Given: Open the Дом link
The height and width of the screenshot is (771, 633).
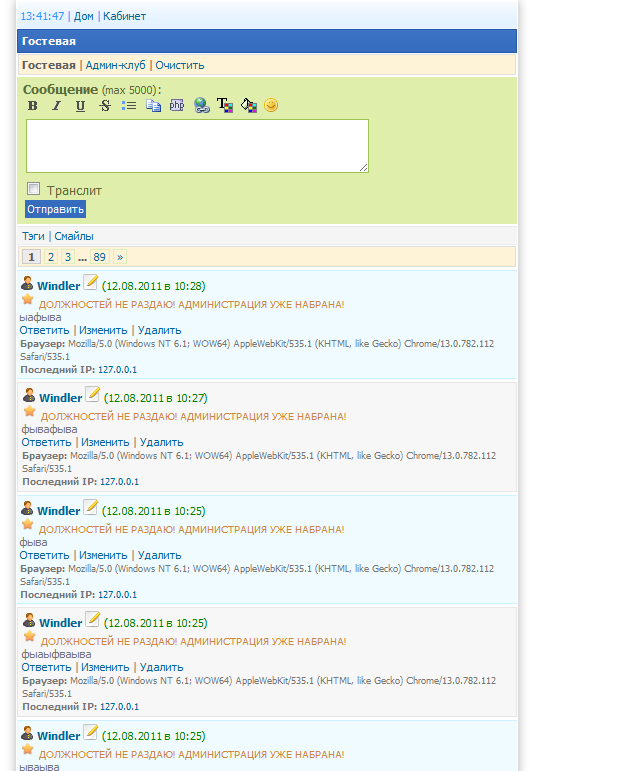Looking at the screenshot, I should coord(84,16).
